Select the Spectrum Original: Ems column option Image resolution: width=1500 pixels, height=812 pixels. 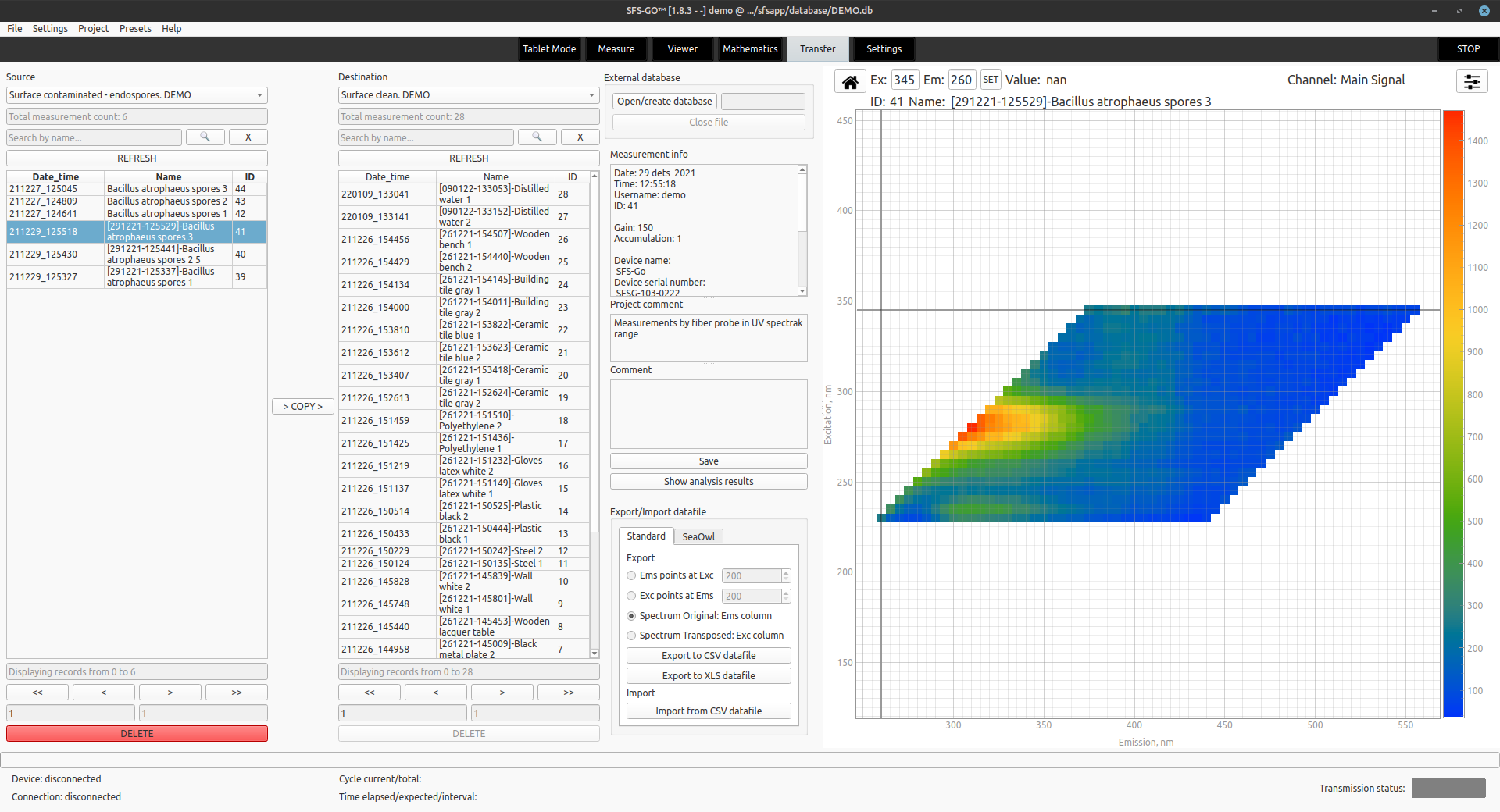click(631, 615)
